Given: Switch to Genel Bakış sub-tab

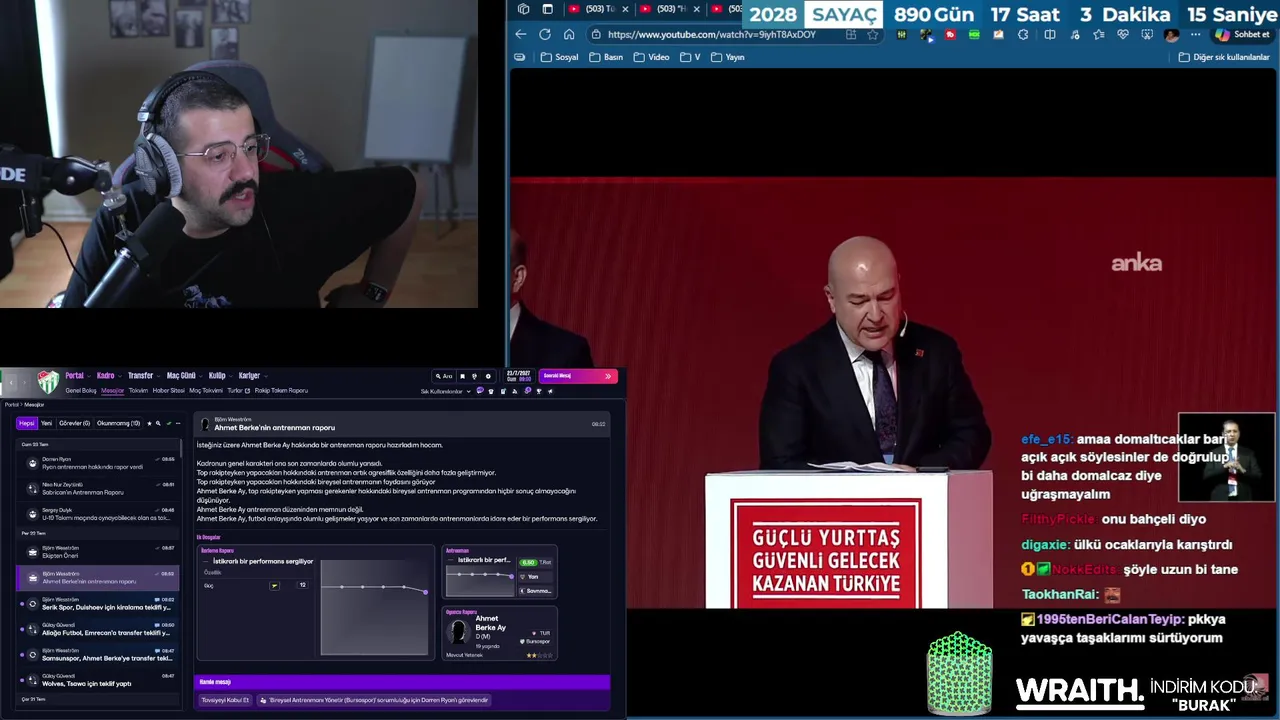Looking at the screenshot, I should point(81,391).
